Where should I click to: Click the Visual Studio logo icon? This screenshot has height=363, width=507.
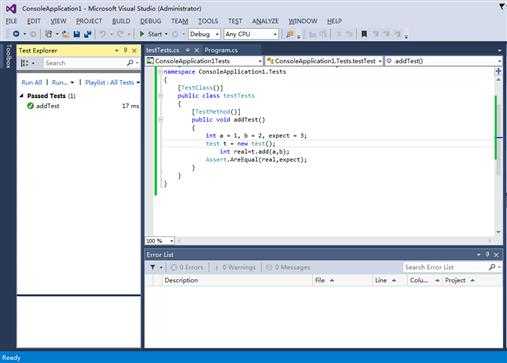click(x=11, y=8)
